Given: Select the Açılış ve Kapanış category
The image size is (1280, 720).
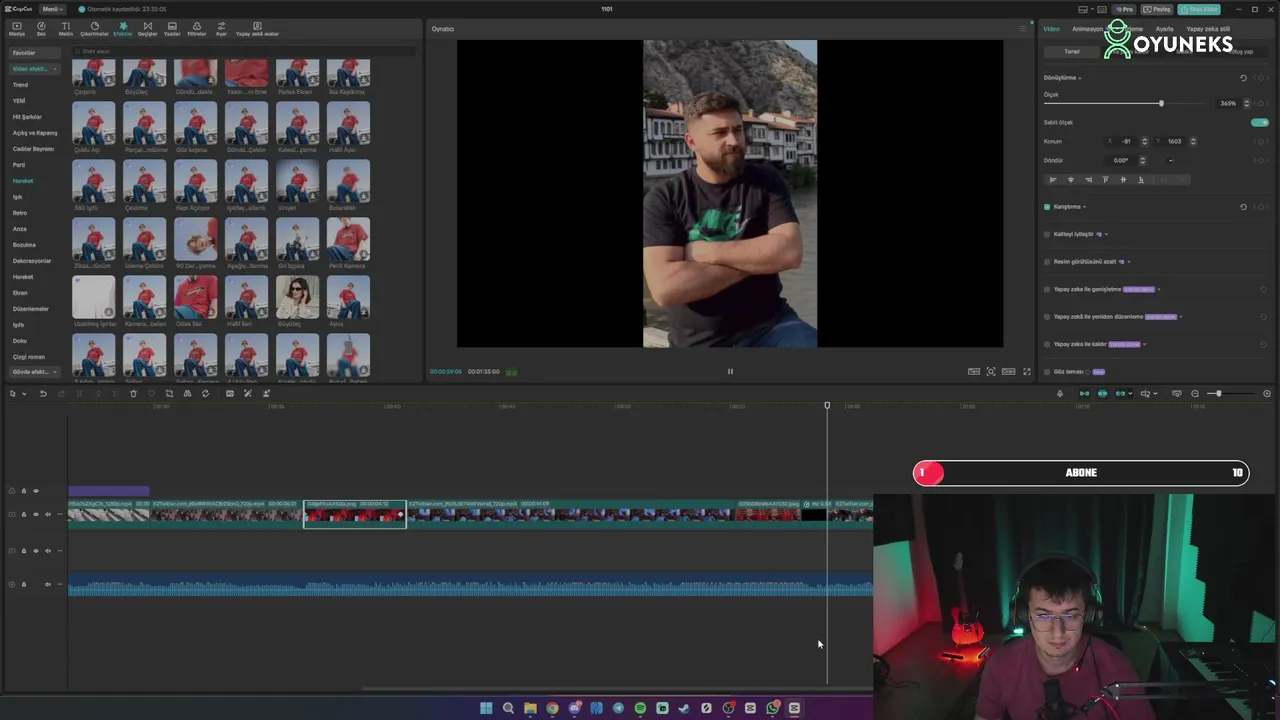Looking at the screenshot, I should pos(35,133).
